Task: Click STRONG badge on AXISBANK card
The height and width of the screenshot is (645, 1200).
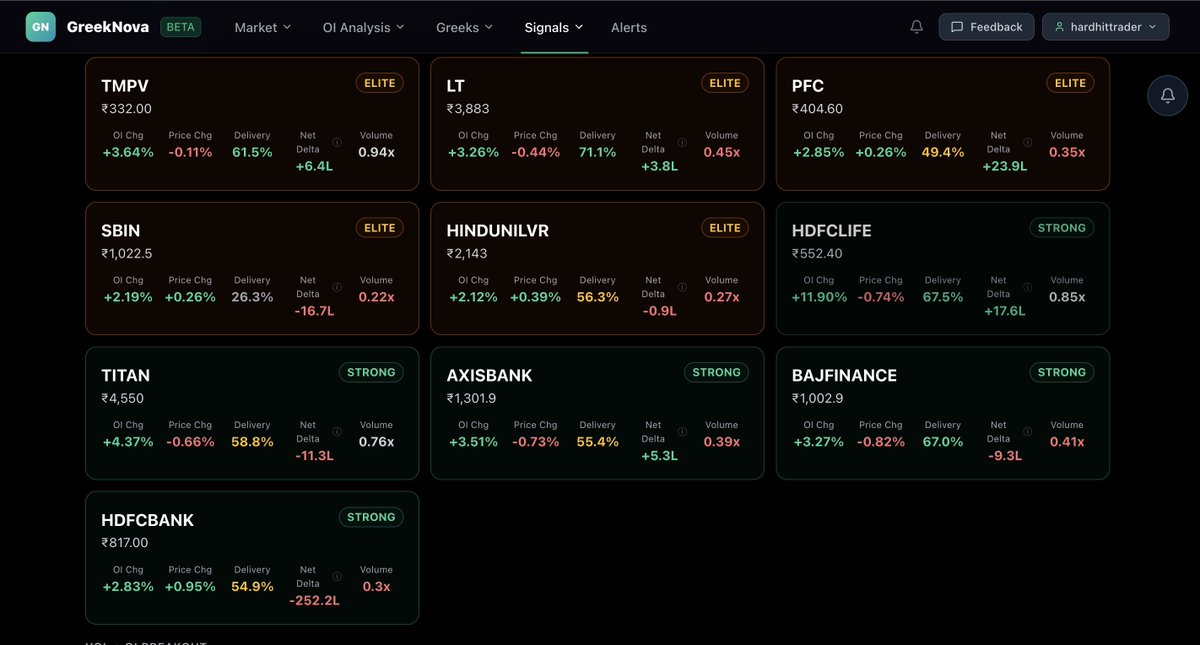Action: tap(717, 372)
